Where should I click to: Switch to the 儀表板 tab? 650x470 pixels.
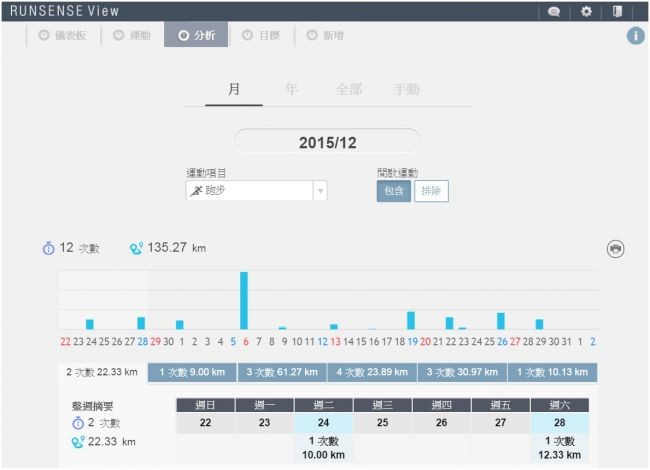pos(63,35)
